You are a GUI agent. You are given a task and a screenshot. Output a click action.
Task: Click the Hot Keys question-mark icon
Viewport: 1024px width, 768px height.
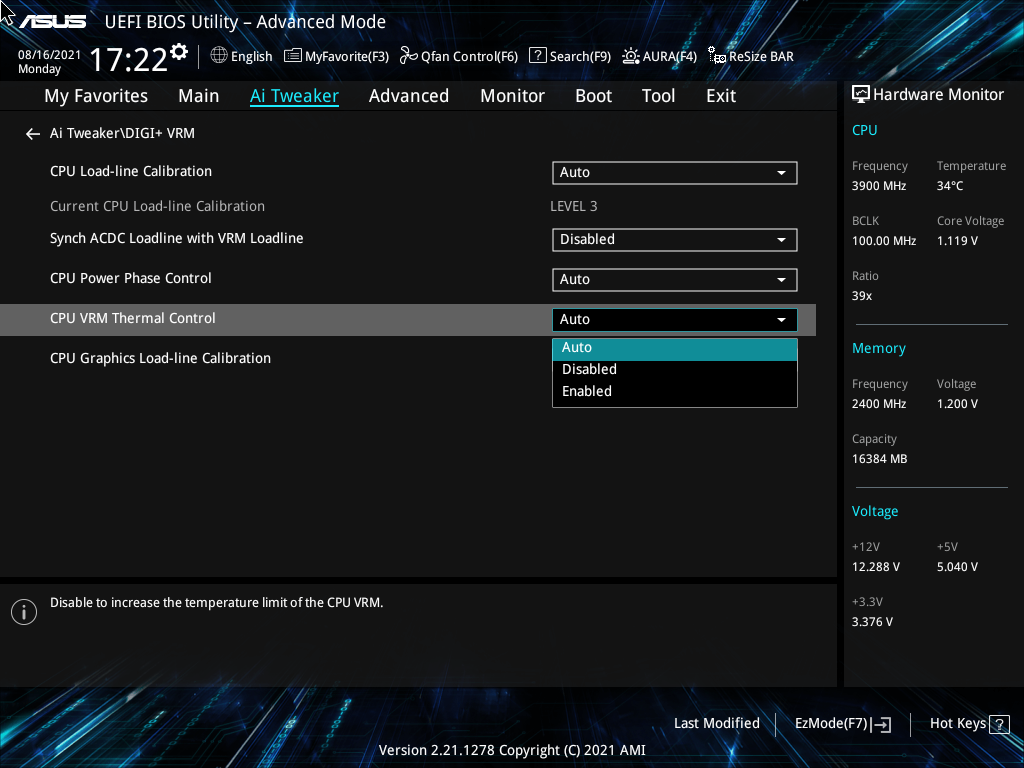[999, 724]
